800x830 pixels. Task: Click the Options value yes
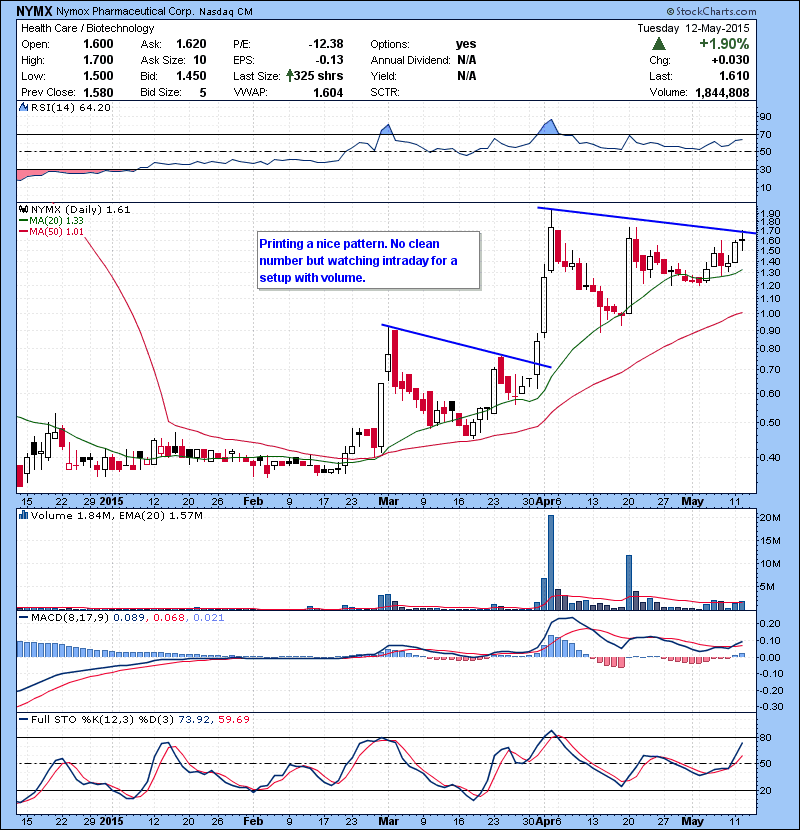point(466,44)
